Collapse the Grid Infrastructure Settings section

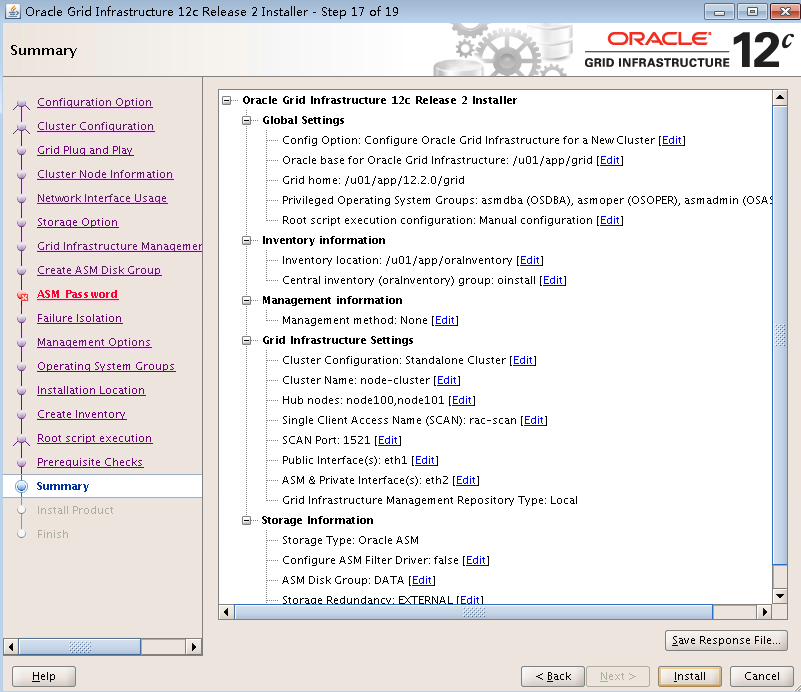(247, 341)
